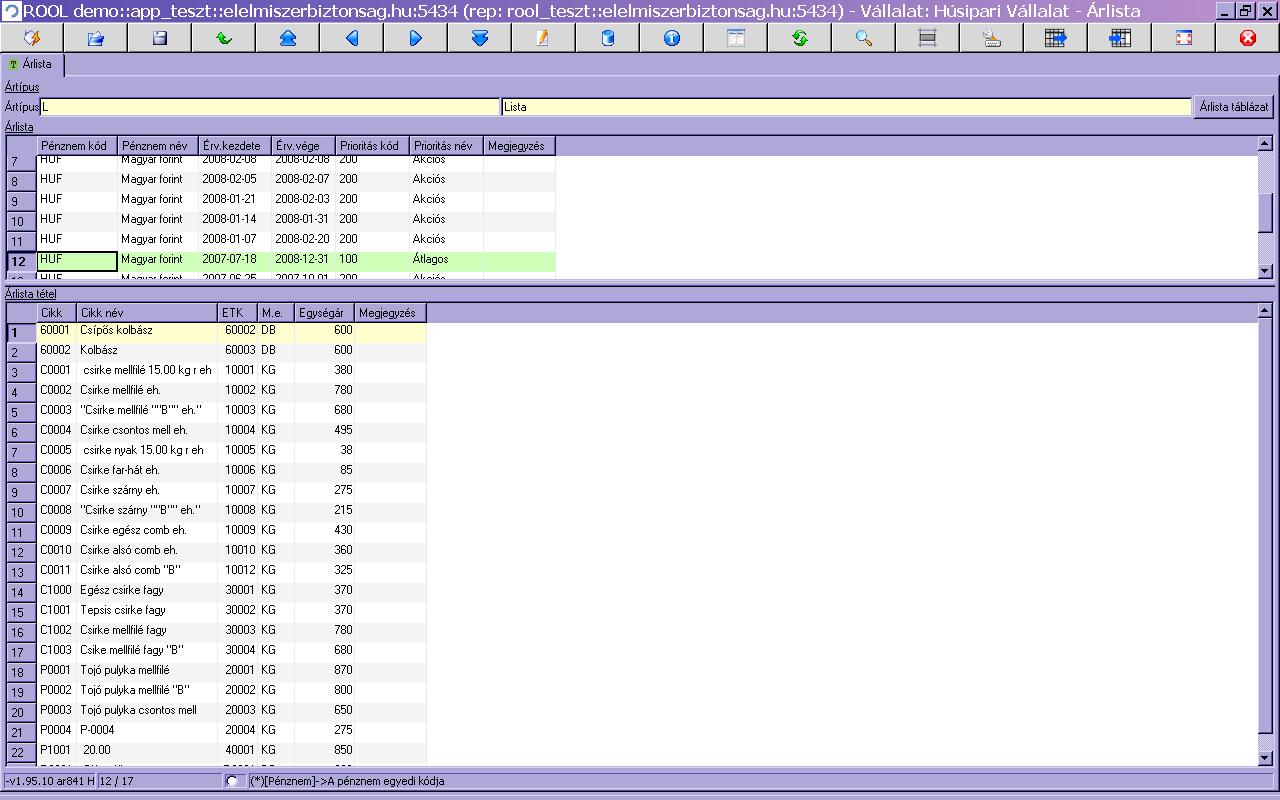
Task: Click the Pénznem kód column header
Action: [77, 146]
